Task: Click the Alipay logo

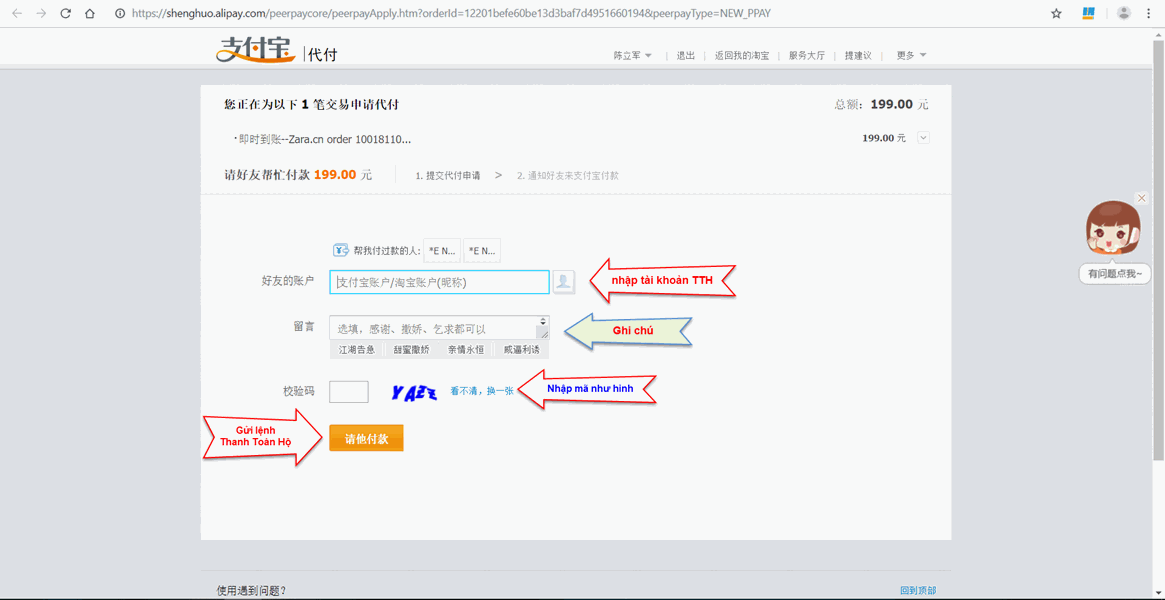Action: [x=257, y=51]
